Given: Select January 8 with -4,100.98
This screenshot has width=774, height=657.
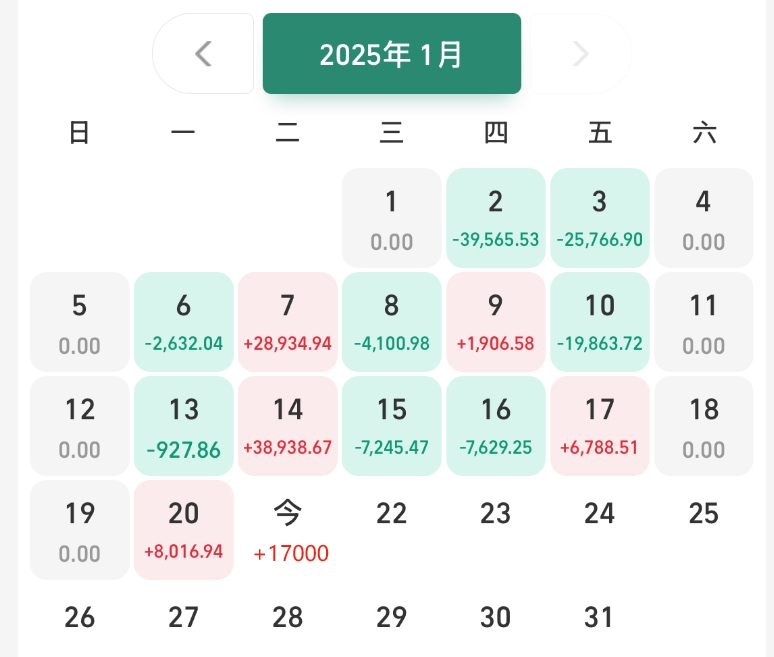Looking at the screenshot, I should click(392, 322).
